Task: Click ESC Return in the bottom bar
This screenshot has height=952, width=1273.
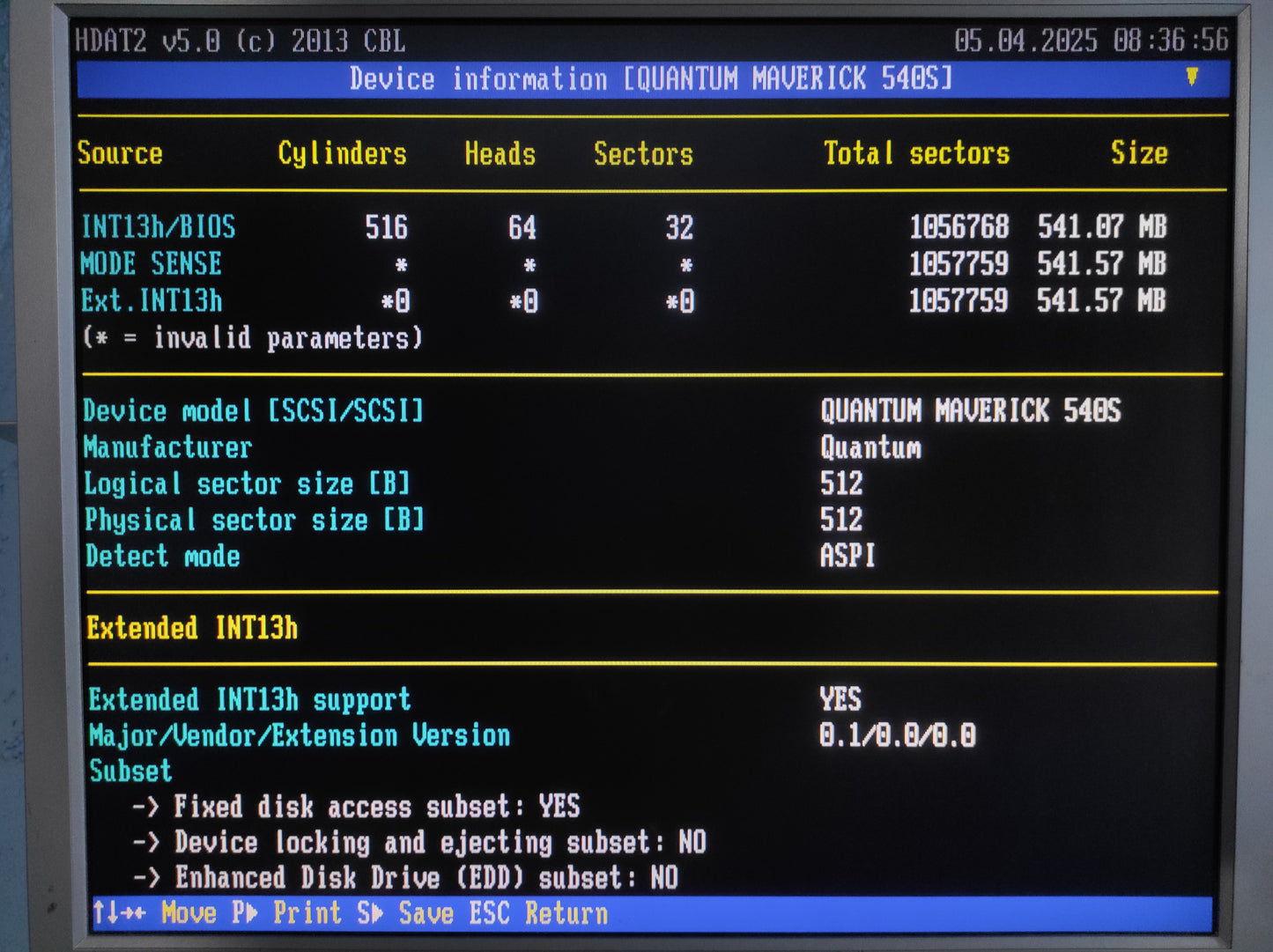Action: (538, 913)
